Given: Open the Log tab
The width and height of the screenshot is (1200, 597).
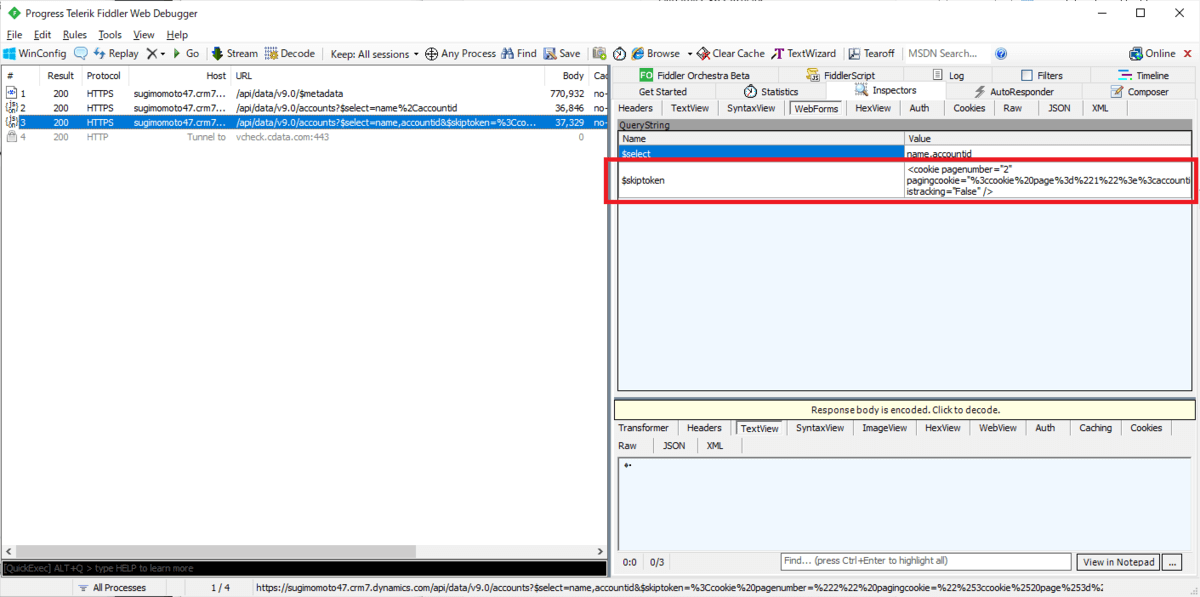Looking at the screenshot, I should tap(948, 75).
